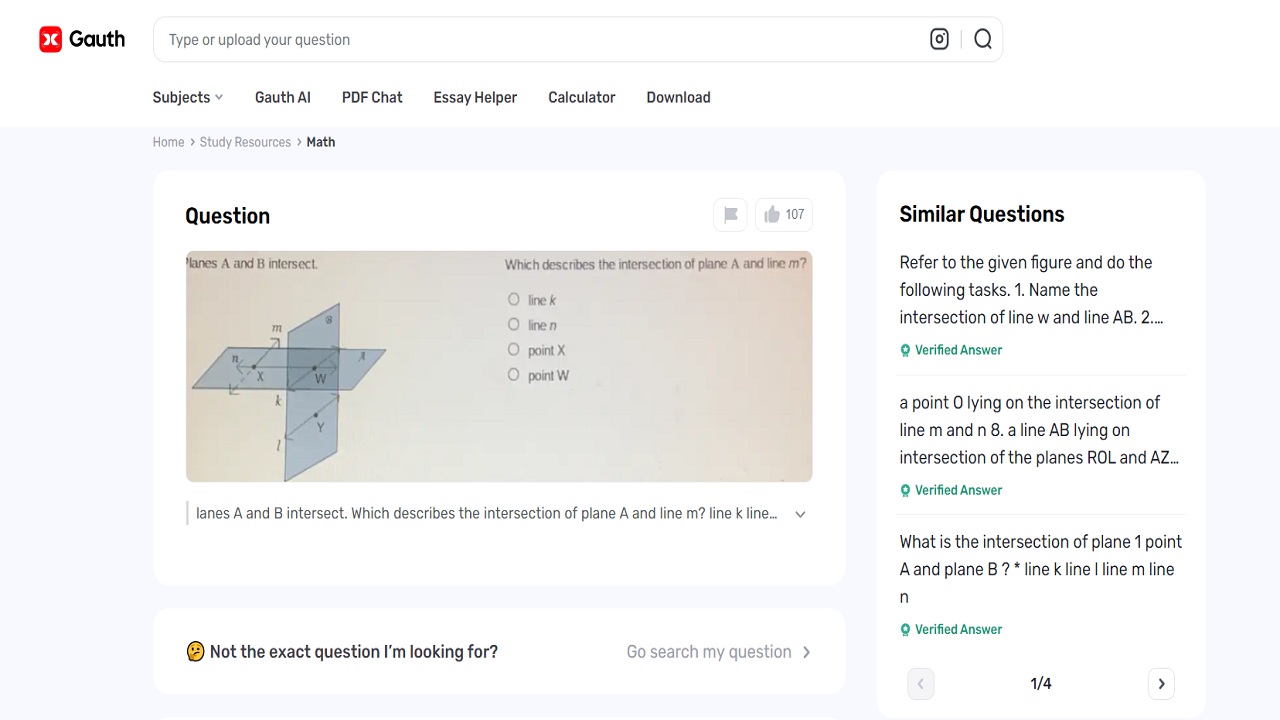Open Instagram photo upload option
Viewport: 1280px width, 720px height.
click(939, 38)
